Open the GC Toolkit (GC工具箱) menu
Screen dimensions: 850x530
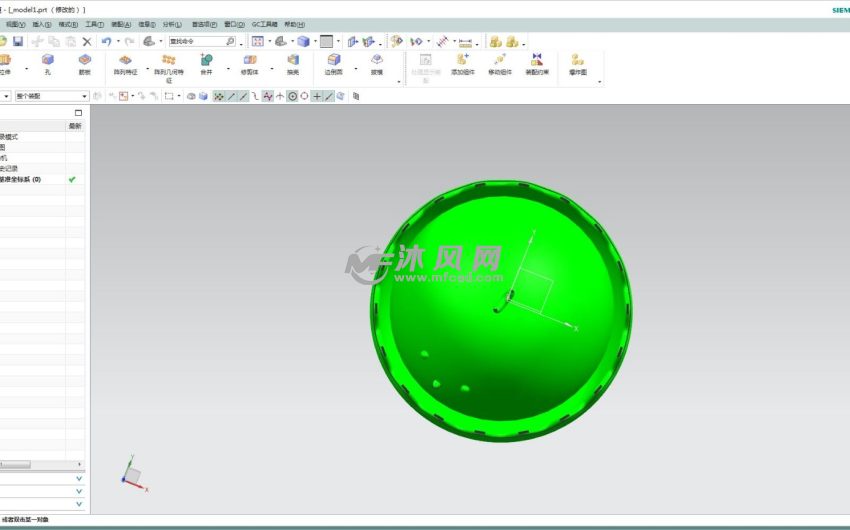tap(265, 23)
